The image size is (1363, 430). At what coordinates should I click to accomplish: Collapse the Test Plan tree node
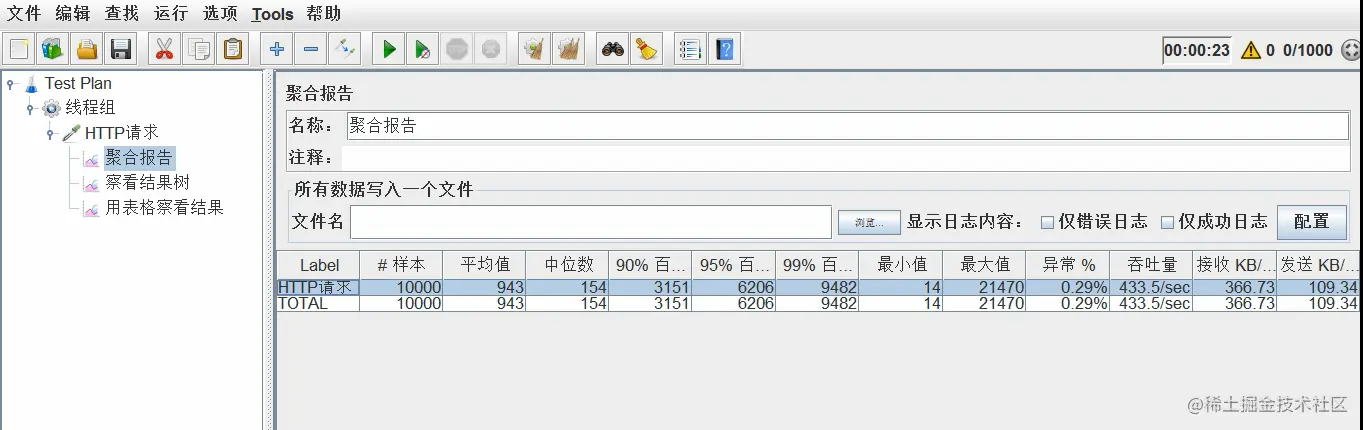(10, 83)
